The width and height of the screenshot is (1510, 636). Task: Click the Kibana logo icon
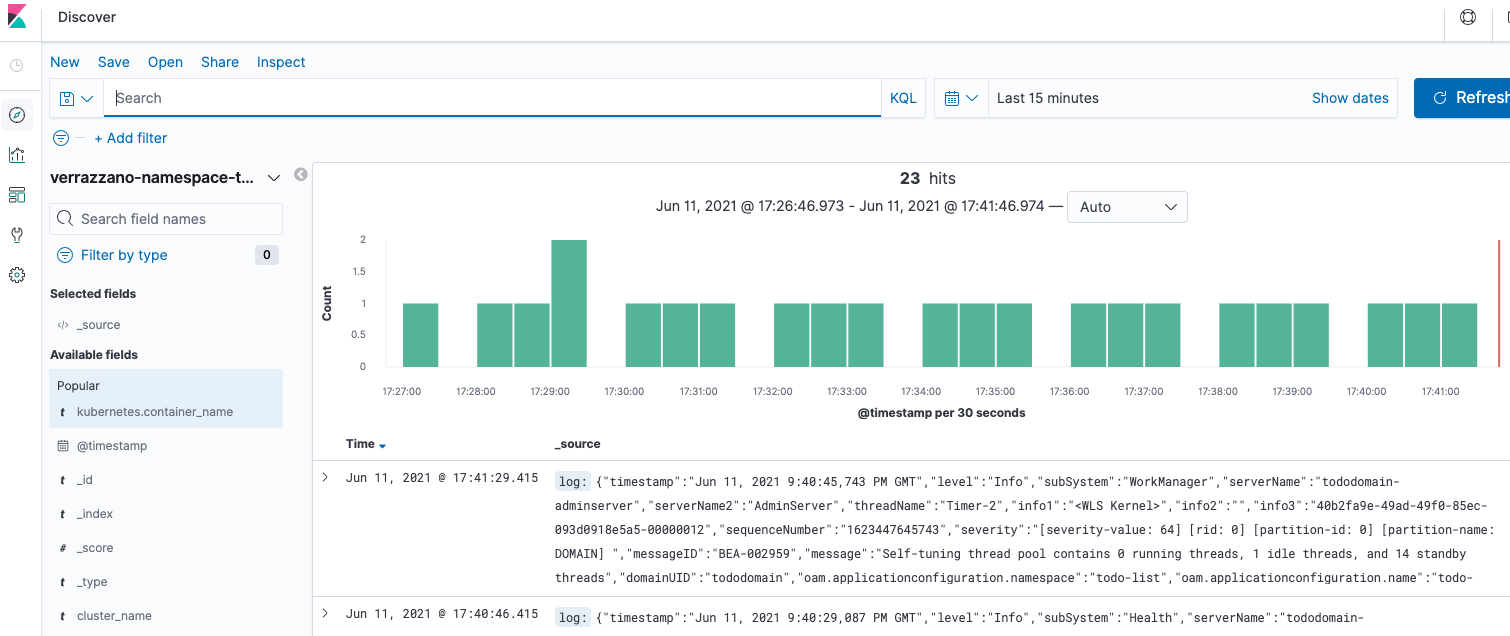click(x=17, y=18)
